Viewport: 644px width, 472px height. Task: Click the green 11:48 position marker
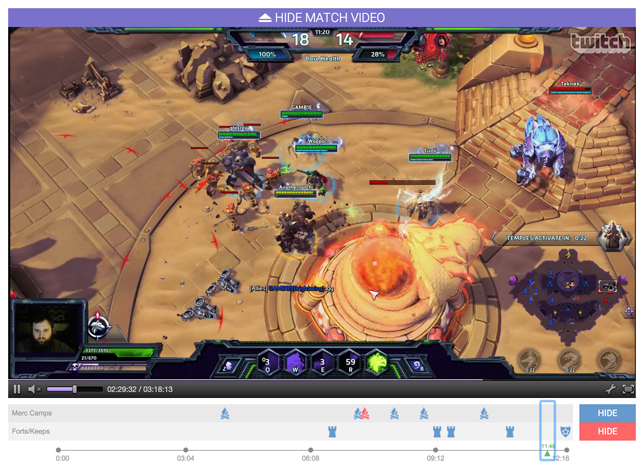click(548, 452)
